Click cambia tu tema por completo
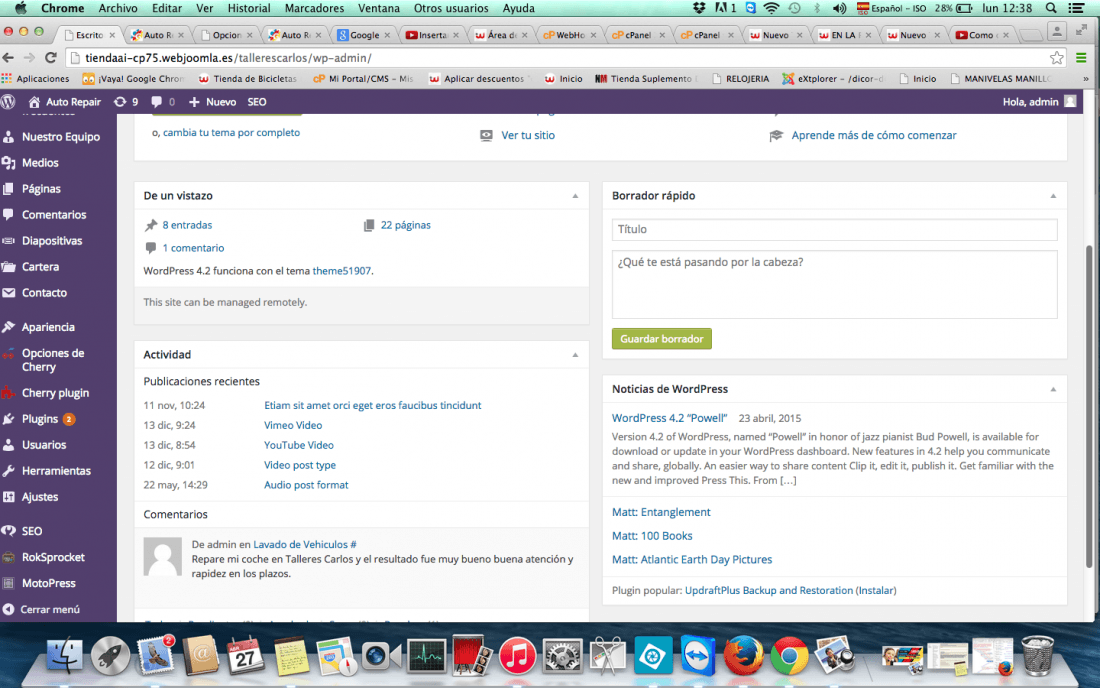This screenshot has width=1100, height=688. tap(232, 133)
